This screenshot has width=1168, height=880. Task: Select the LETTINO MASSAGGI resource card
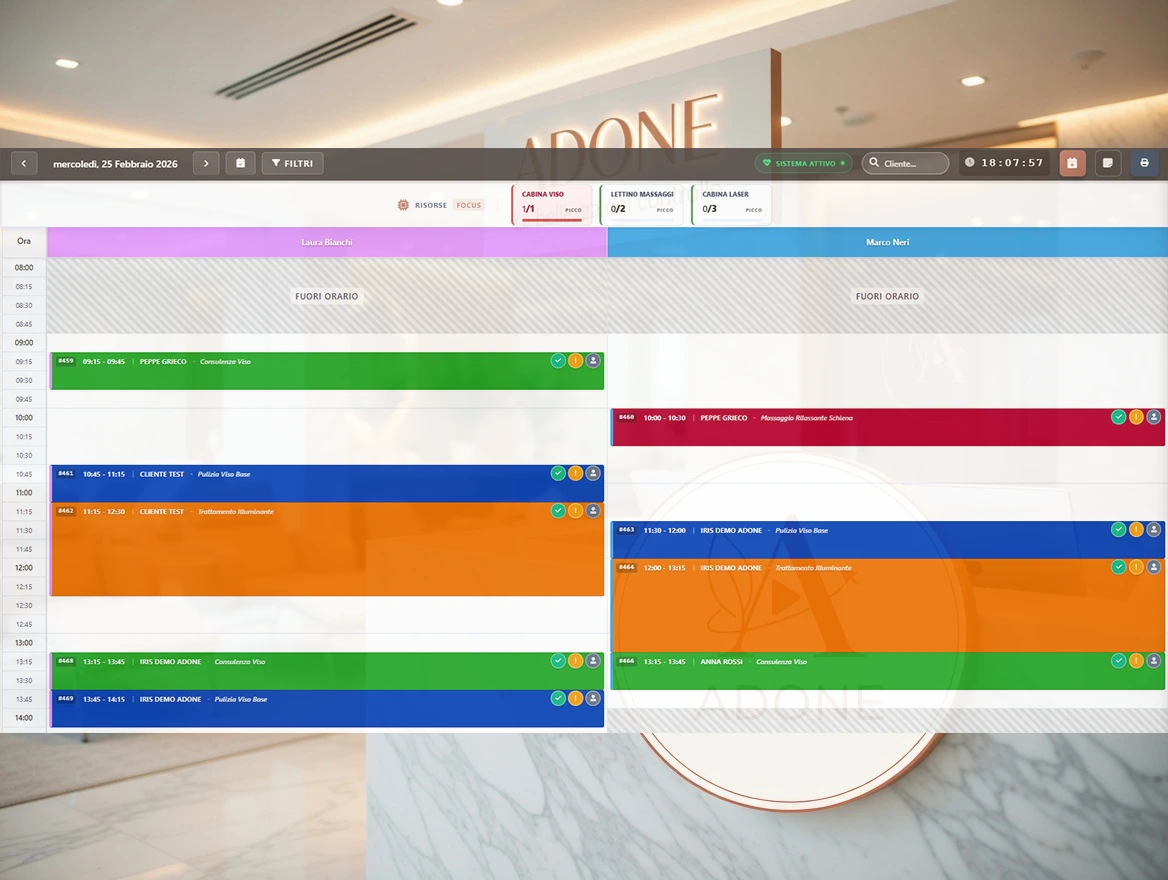point(641,204)
